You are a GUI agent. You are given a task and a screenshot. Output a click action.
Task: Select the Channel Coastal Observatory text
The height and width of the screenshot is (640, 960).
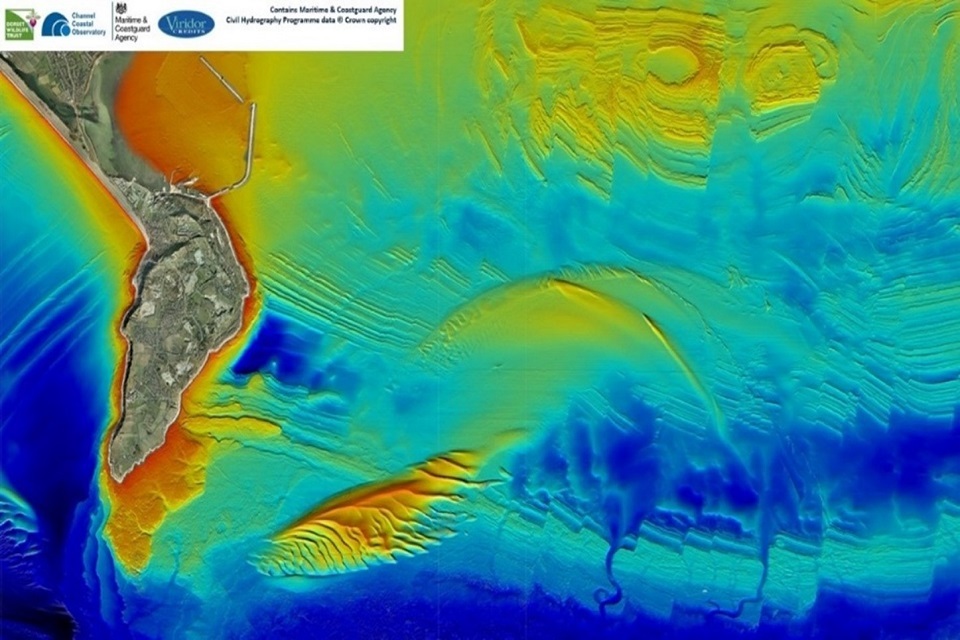coord(88,23)
